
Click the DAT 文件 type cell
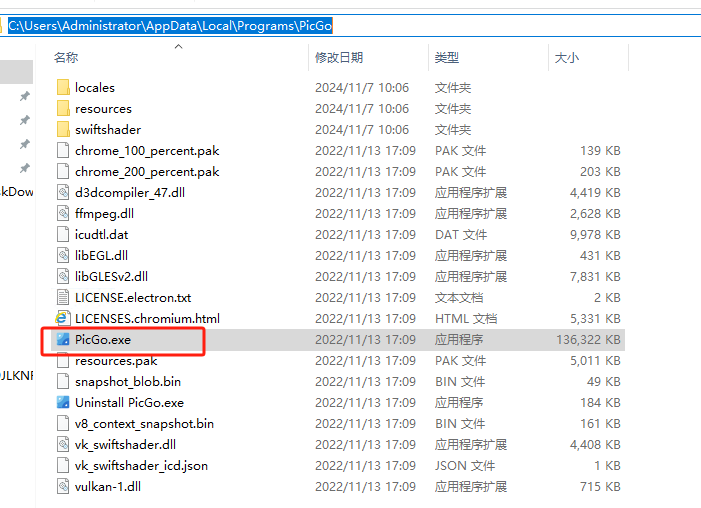[461, 235]
